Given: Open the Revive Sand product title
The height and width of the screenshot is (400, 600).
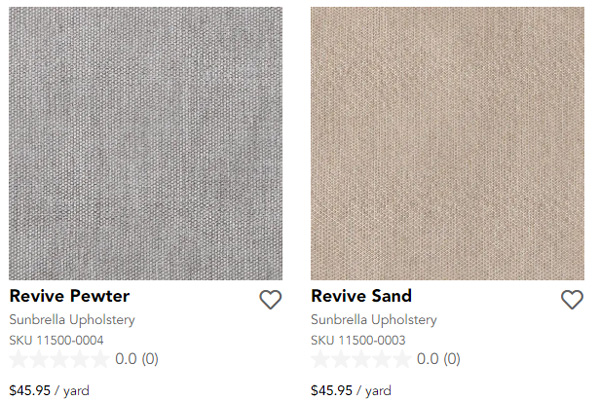Looking at the screenshot, I should [x=361, y=296].
